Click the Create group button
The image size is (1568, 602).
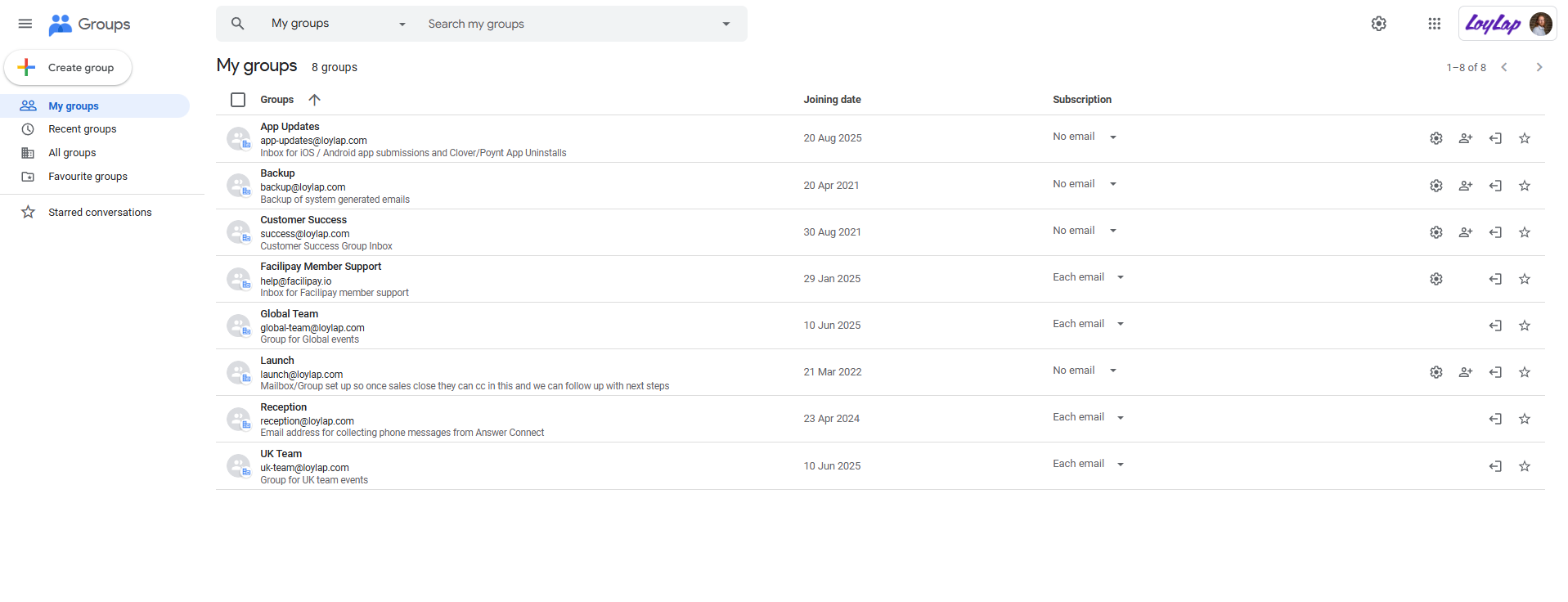69,68
